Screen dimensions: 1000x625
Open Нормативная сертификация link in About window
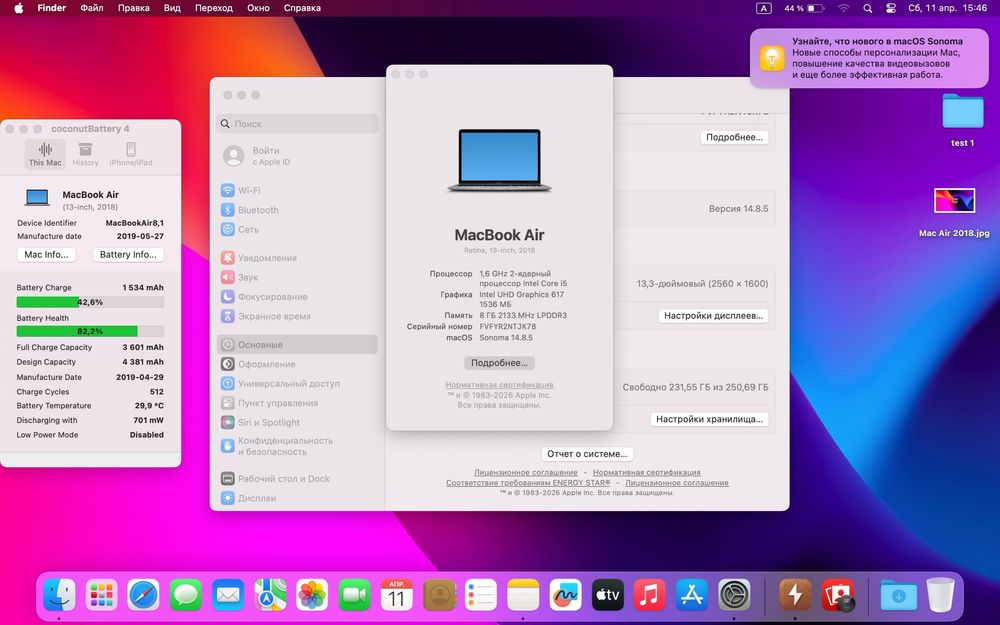[499, 385]
